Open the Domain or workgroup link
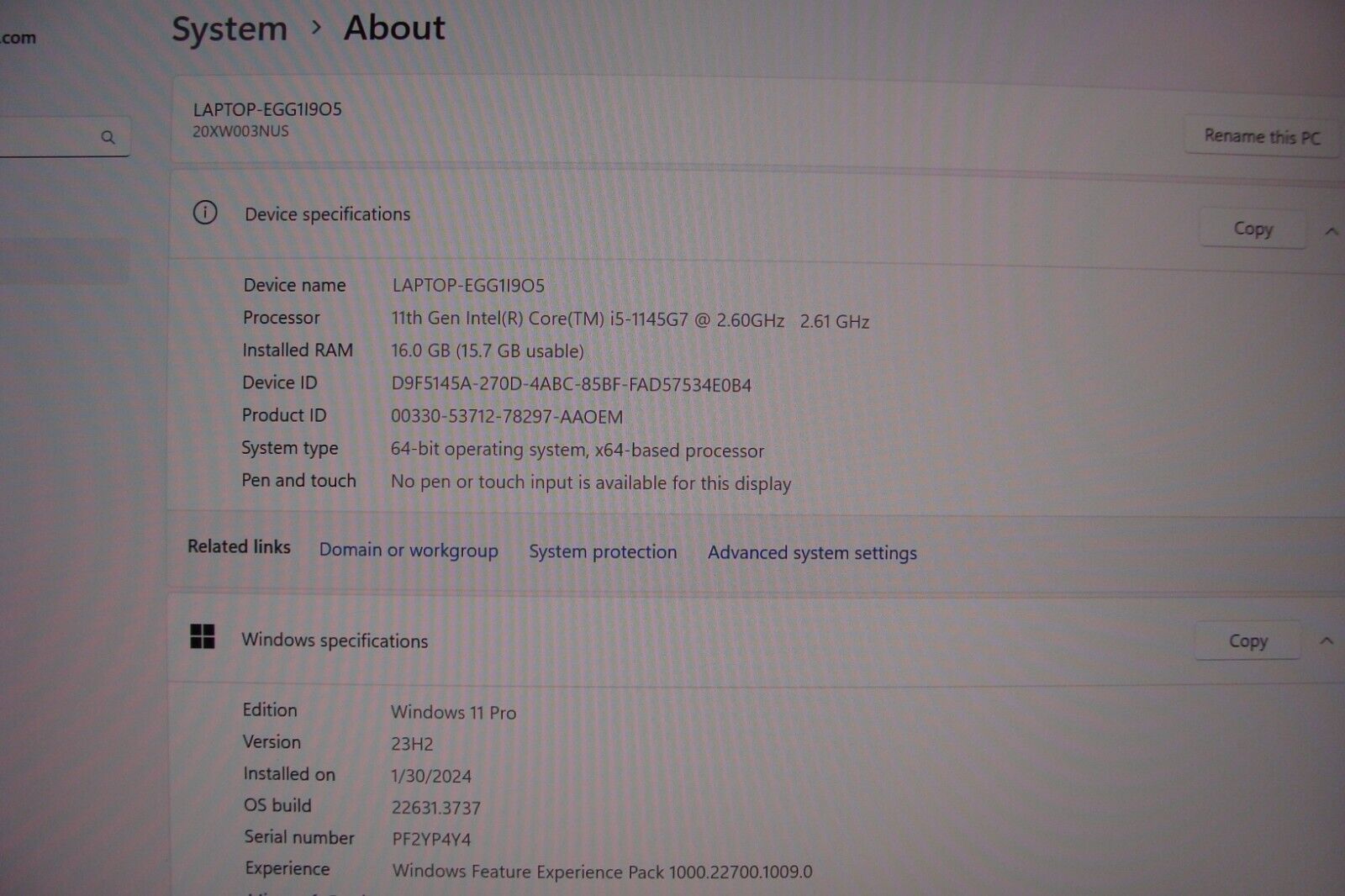The height and width of the screenshot is (896, 1345). click(409, 551)
